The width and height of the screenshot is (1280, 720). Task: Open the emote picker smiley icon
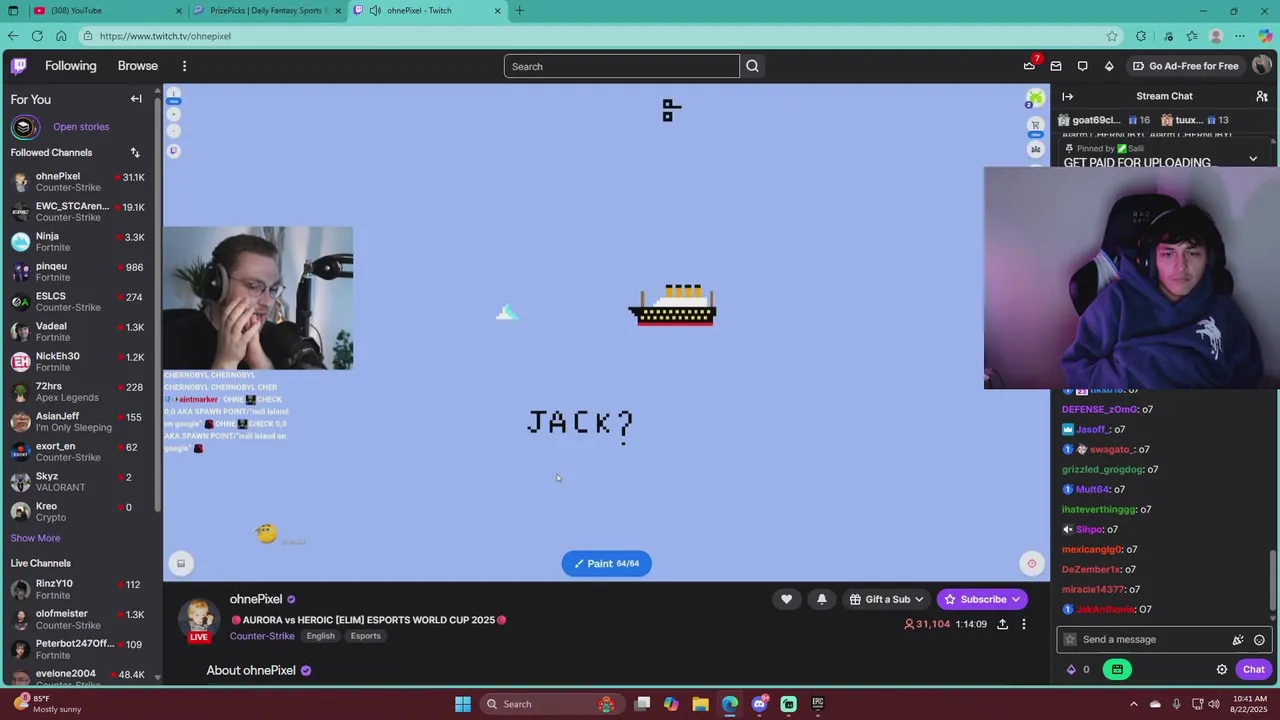pyautogui.click(x=1259, y=640)
